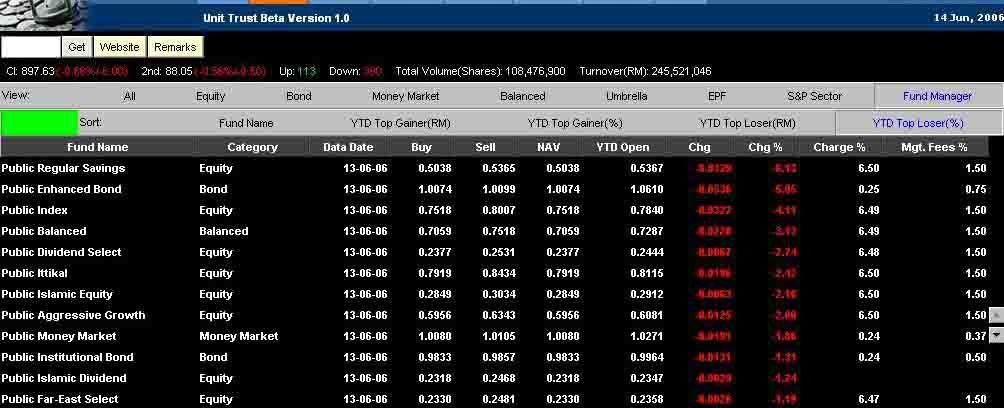This screenshot has width=1004, height=408.
Task: Open Public Islamic Equity fund row
Action: click(x=57, y=294)
